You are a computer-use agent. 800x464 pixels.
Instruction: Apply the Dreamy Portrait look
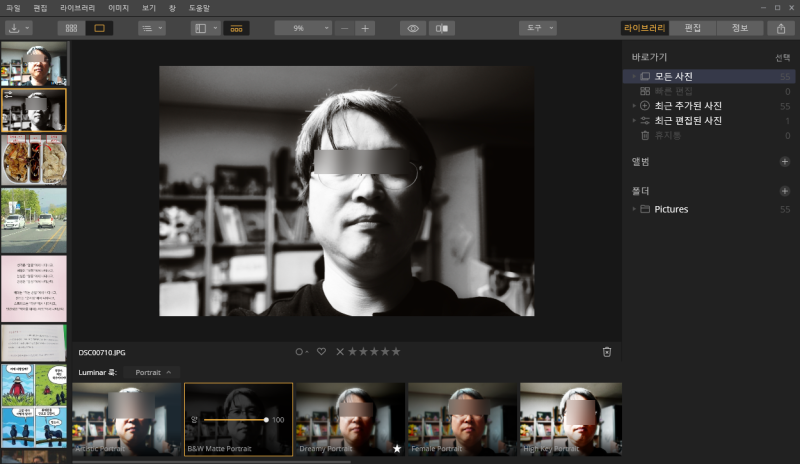point(350,419)
